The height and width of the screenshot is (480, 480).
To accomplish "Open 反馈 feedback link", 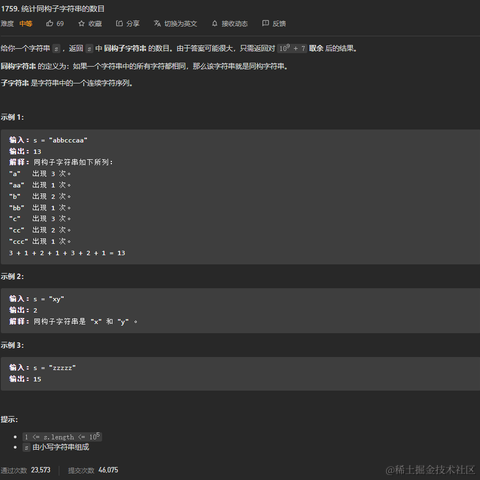I will 279,24.
